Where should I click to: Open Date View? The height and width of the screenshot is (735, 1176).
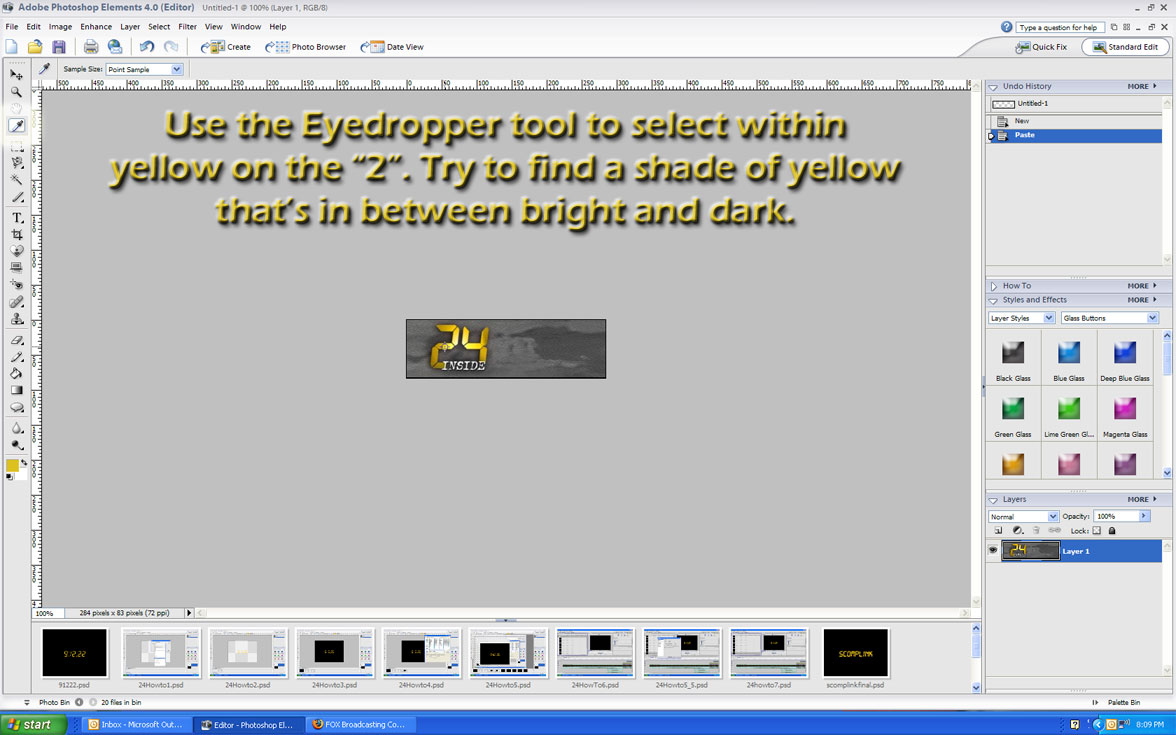click(x=392, y=46)
